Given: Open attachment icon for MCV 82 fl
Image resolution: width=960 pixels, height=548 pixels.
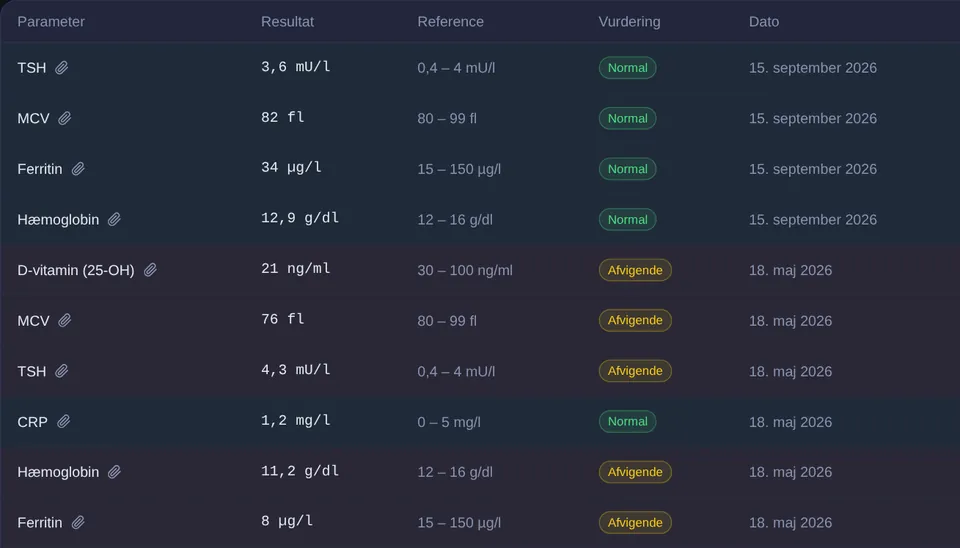Looking at the screenshot, I should [64, 118].
